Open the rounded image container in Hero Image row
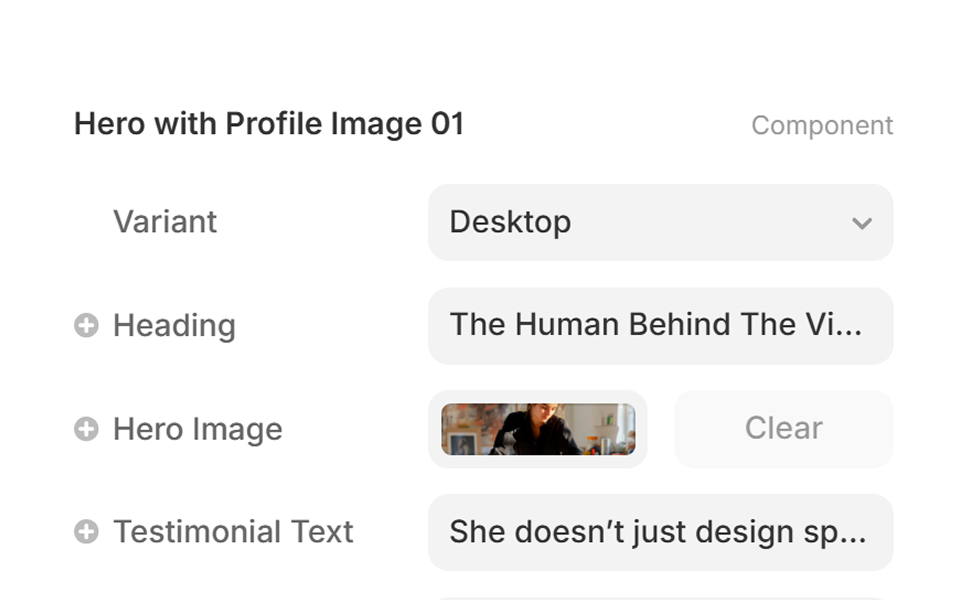The image size is (960, 600). [537, 428]
